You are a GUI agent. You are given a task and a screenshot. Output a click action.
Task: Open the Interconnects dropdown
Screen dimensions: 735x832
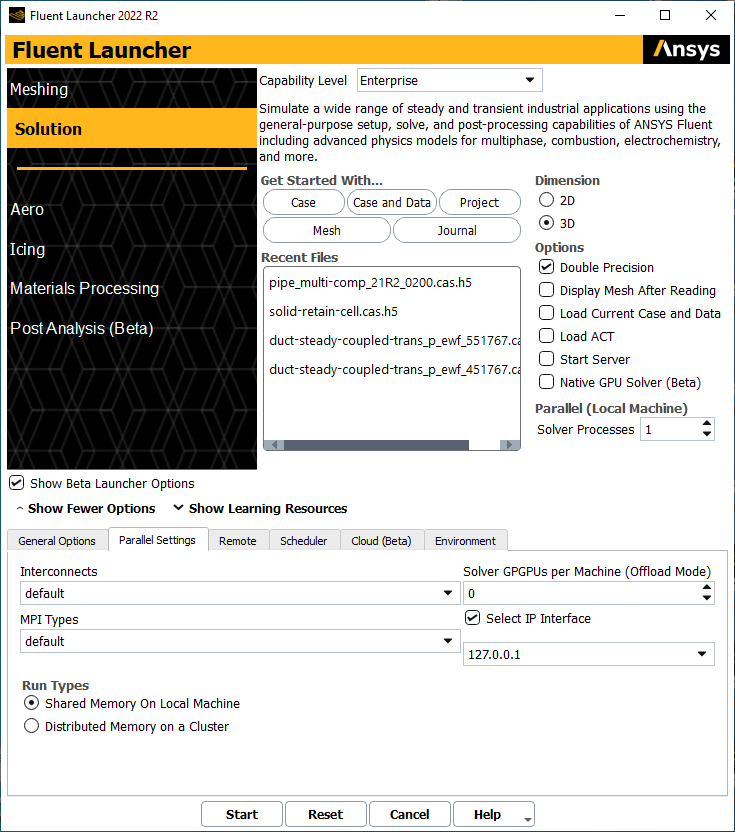point(240,593)
